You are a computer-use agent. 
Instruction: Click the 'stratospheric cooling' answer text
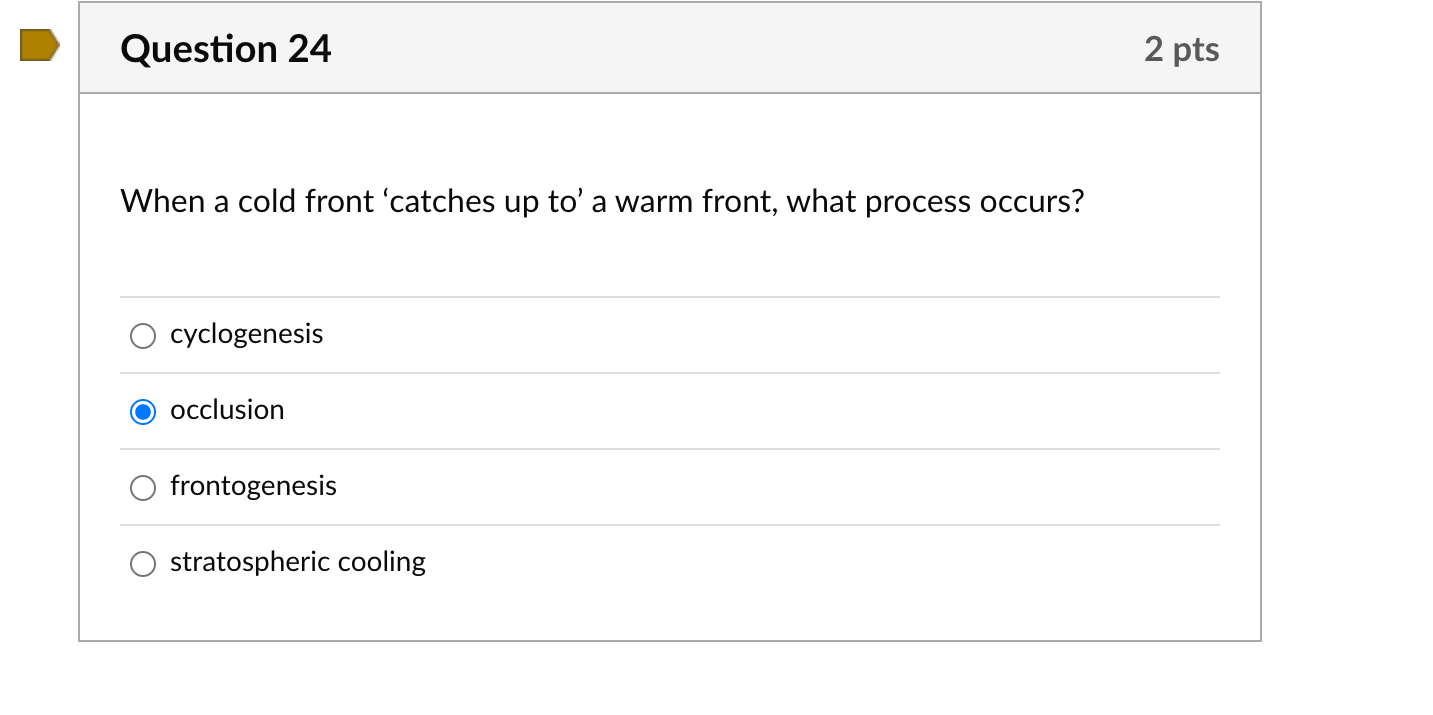tap(297, 562)
